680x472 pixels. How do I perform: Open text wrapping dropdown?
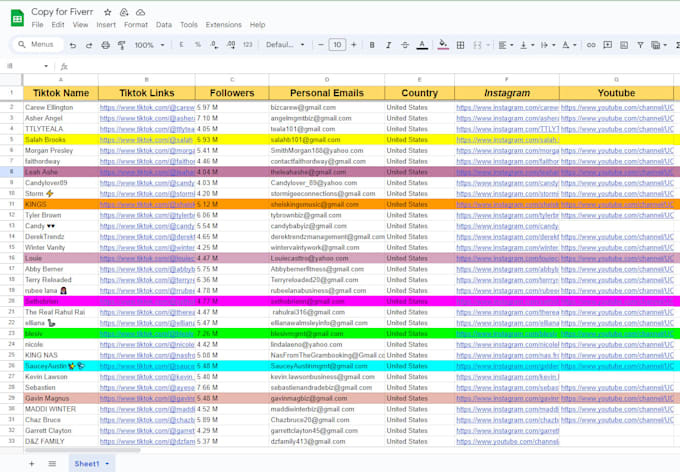[x=548, y=45]
